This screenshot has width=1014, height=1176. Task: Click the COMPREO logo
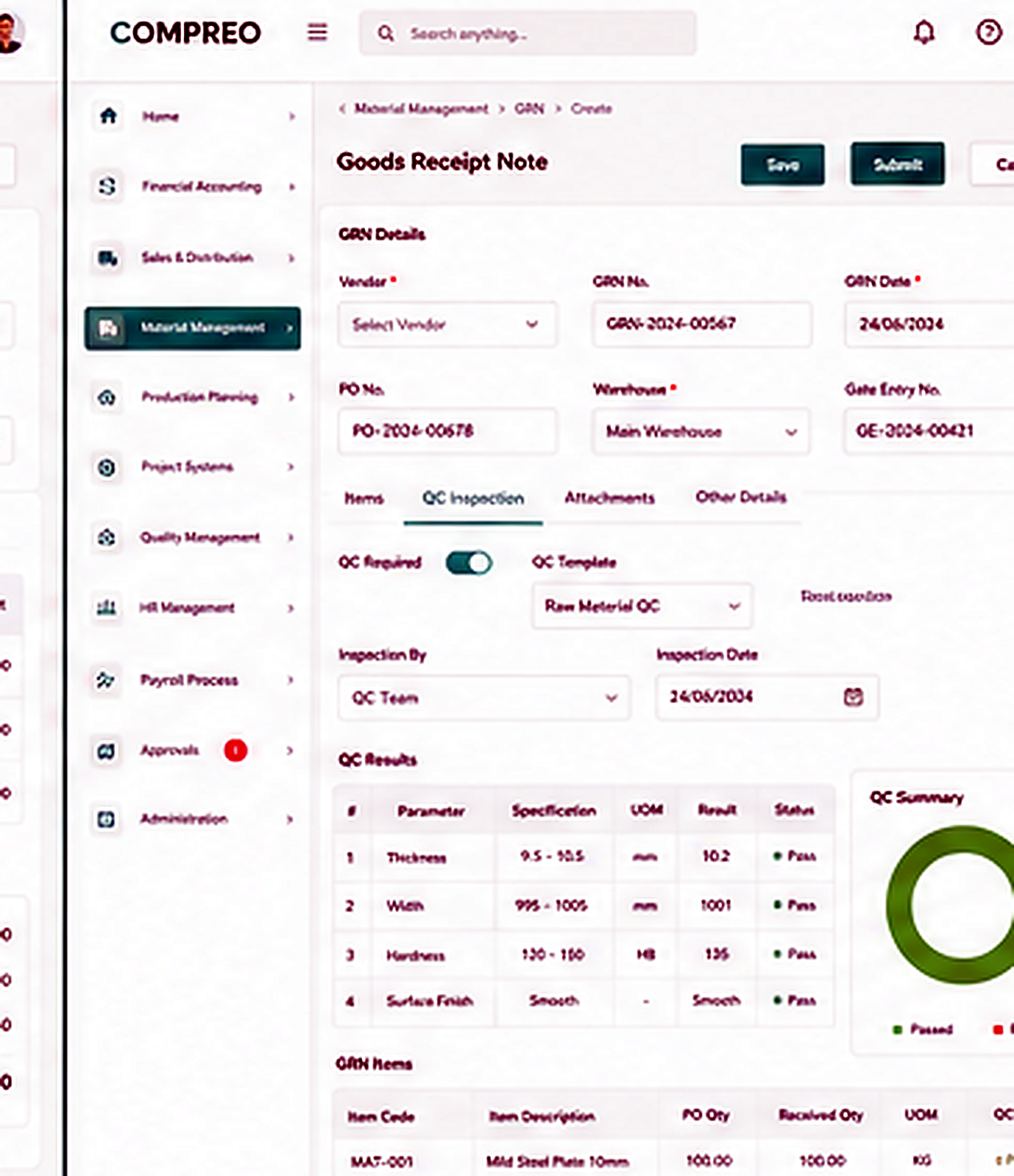coord(185,33)
